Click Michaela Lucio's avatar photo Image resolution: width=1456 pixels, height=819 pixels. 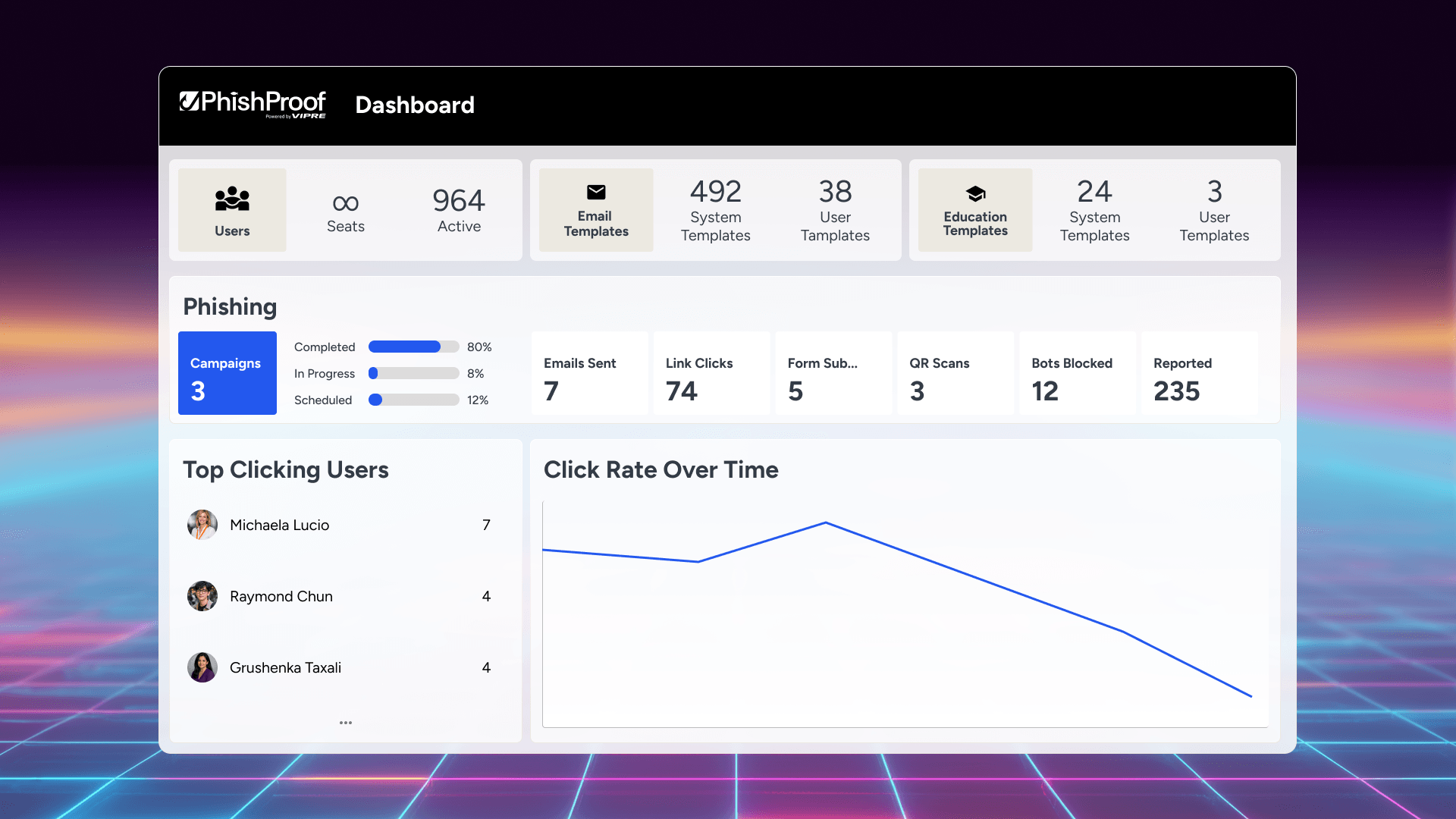point(202,525)
